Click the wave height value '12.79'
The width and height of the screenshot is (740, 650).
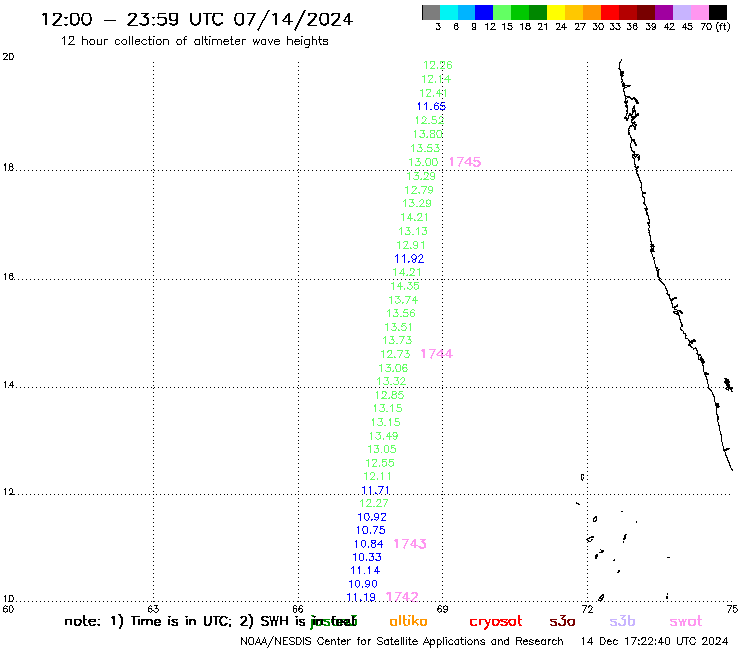click(419, 190)
